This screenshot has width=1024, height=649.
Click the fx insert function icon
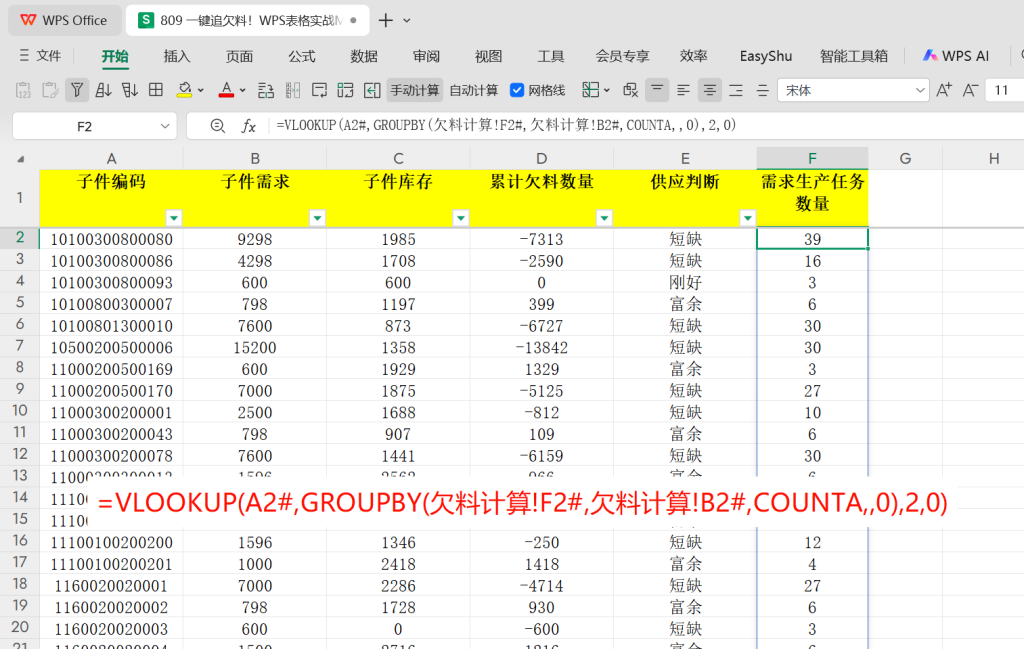pos(249,126)
